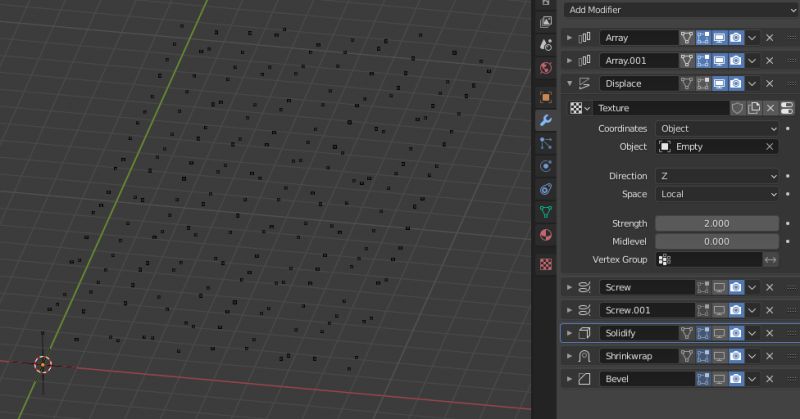Open the Physics properties tab
Image resolution: width=800 pixels, height=419 pixels.
tap(545, 166)
